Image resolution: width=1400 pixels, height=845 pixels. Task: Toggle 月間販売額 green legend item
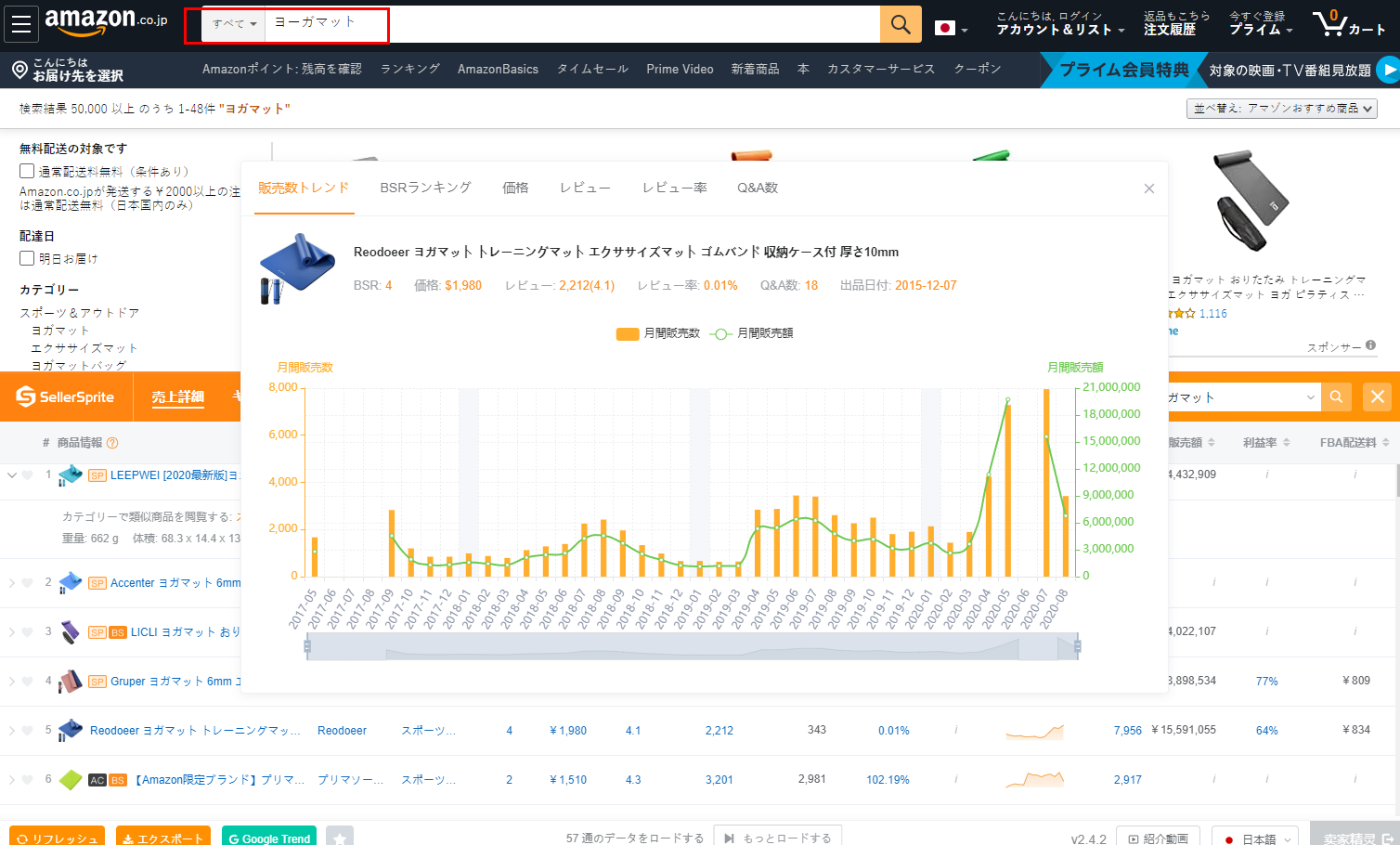click(x=751, y=333)
